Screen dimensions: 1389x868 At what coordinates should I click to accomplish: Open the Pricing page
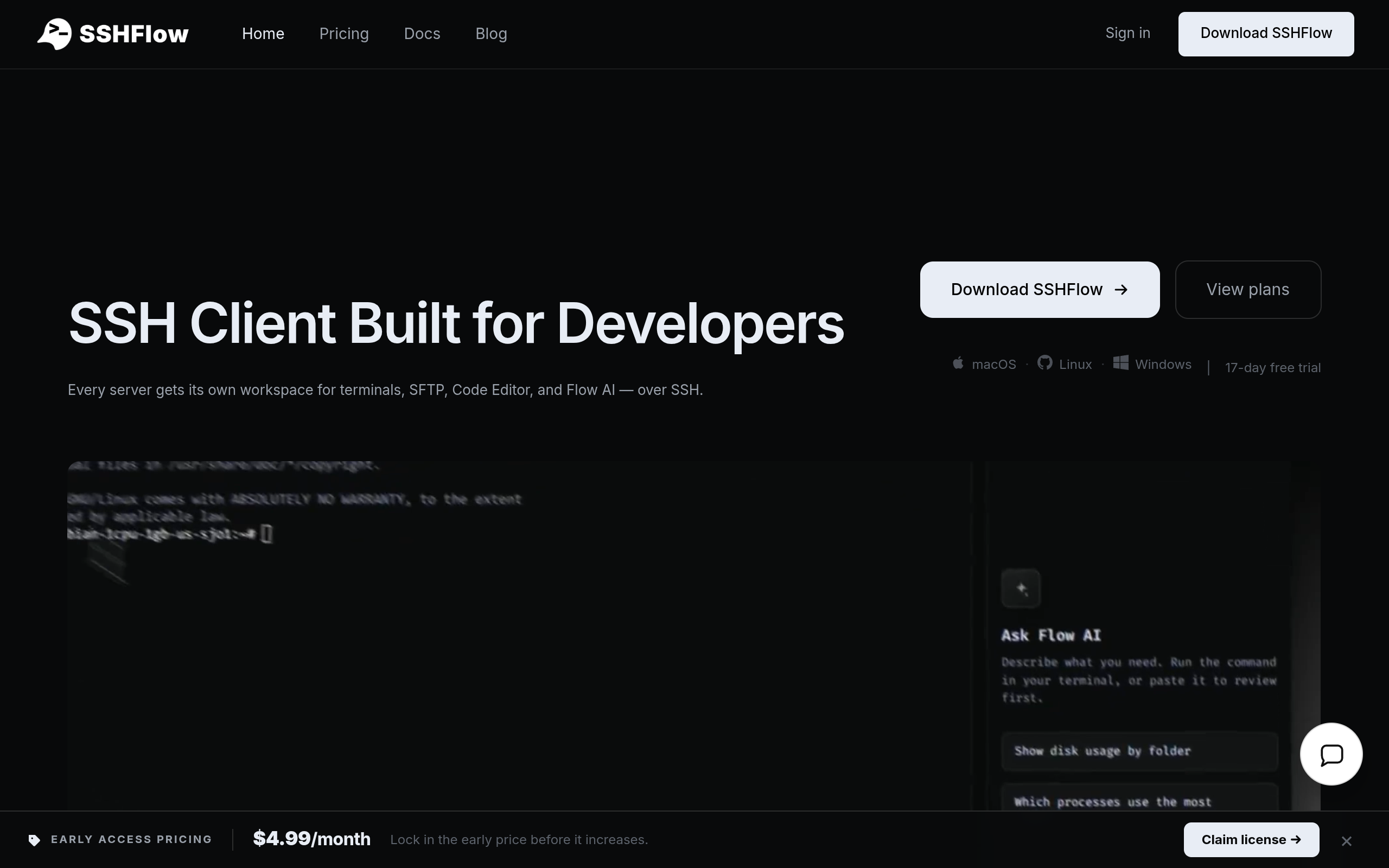pos(344,34)
